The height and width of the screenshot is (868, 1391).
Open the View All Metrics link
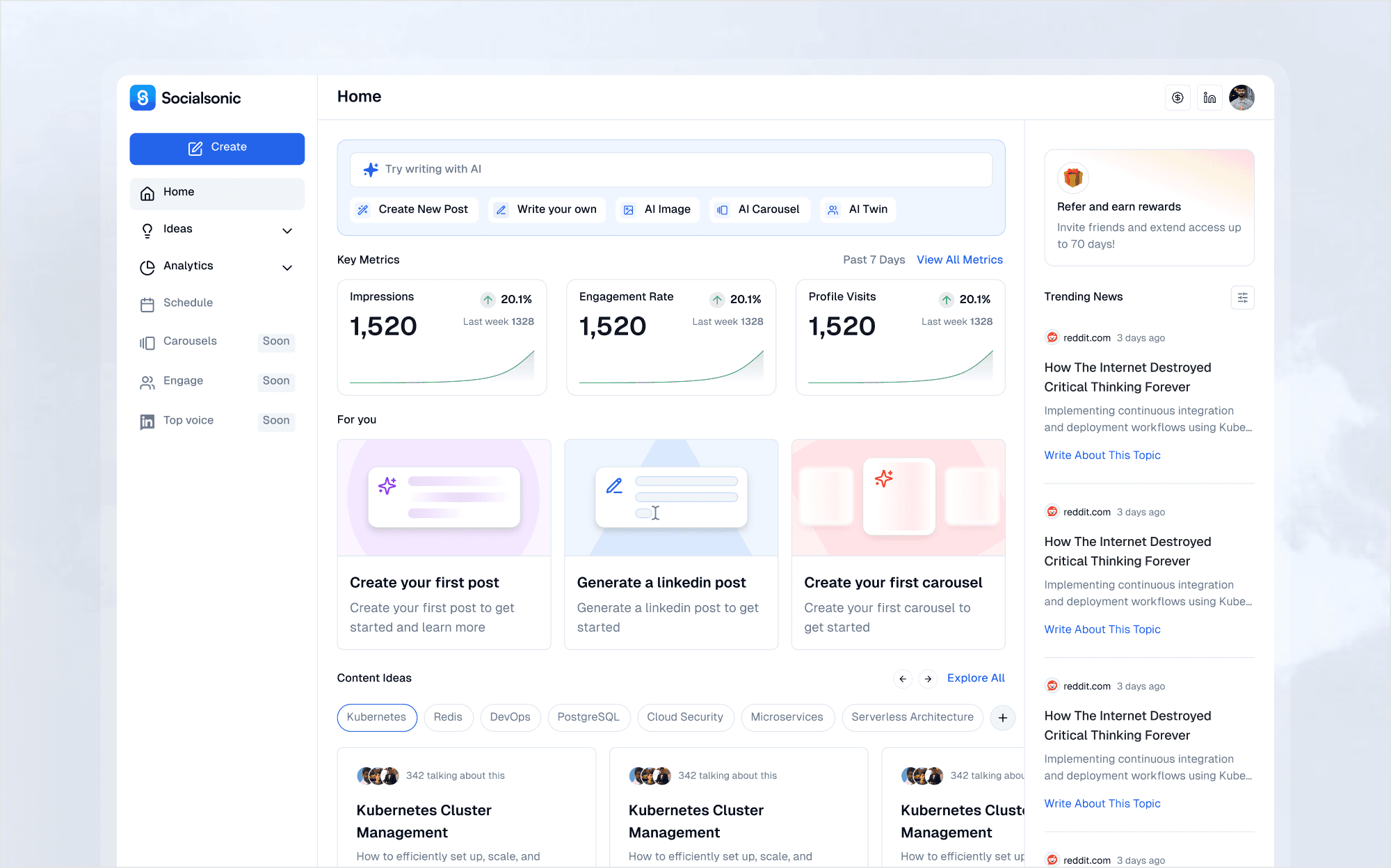click(959, 260)
